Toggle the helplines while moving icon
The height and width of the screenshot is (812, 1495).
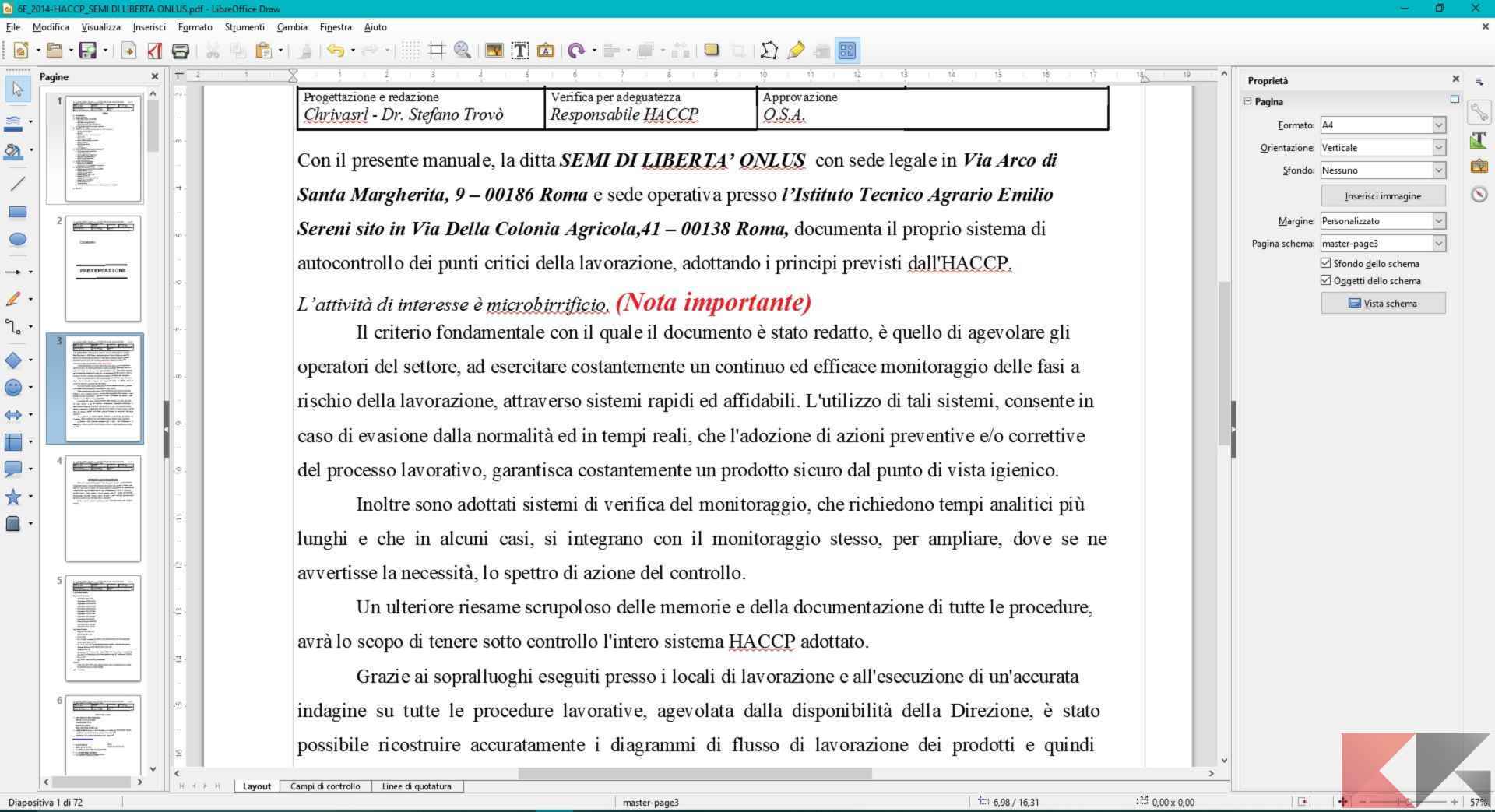click(x=437, y=51)
